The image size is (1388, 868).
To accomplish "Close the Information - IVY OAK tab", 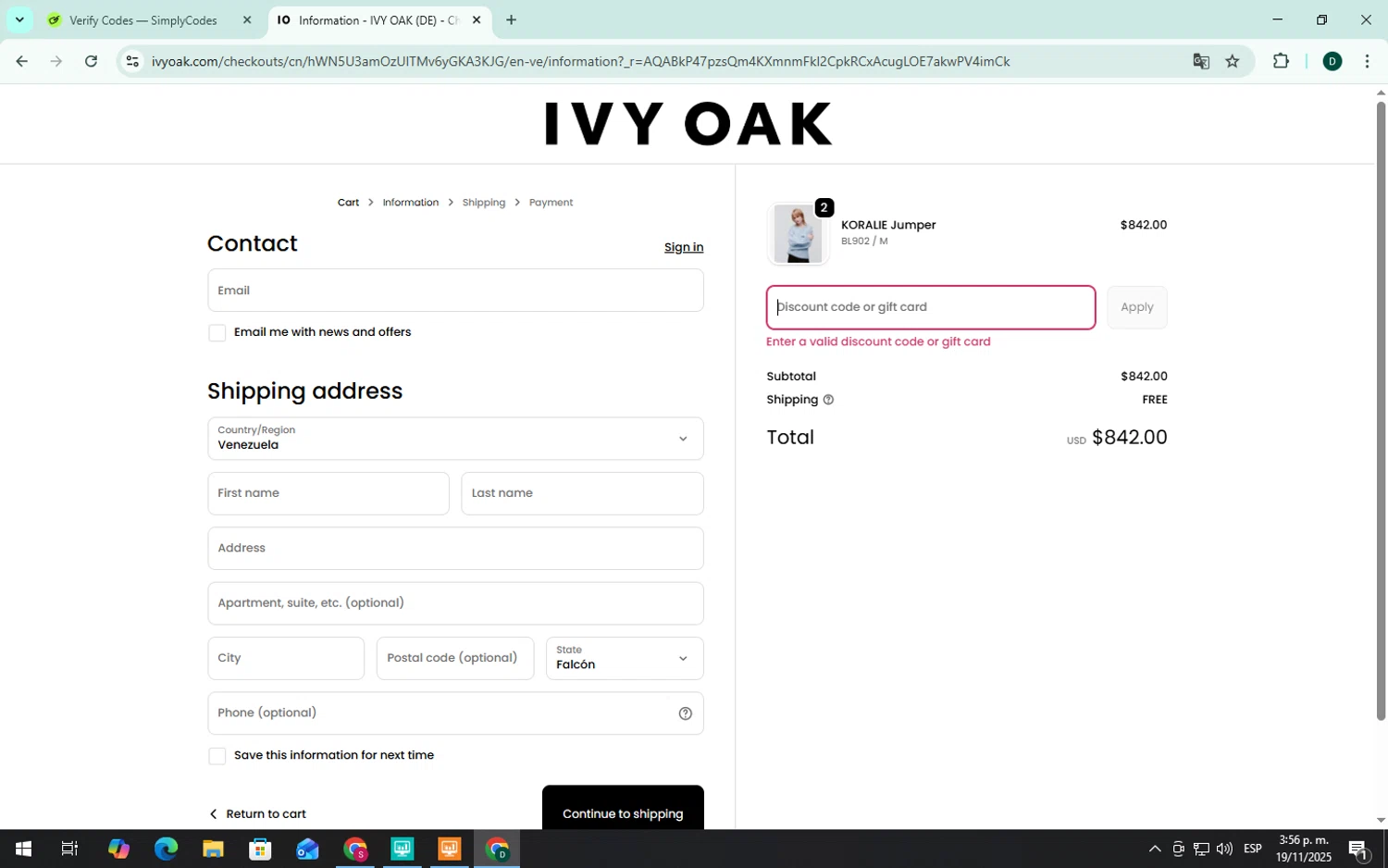I will (477, 19).
